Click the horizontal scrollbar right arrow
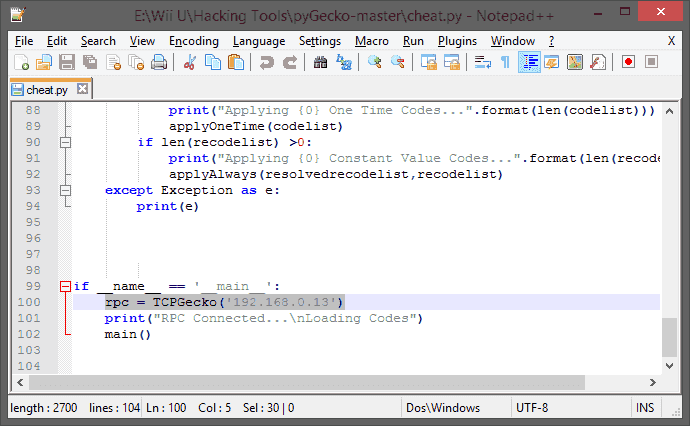690x426 pixels. [x=653, y=382]
